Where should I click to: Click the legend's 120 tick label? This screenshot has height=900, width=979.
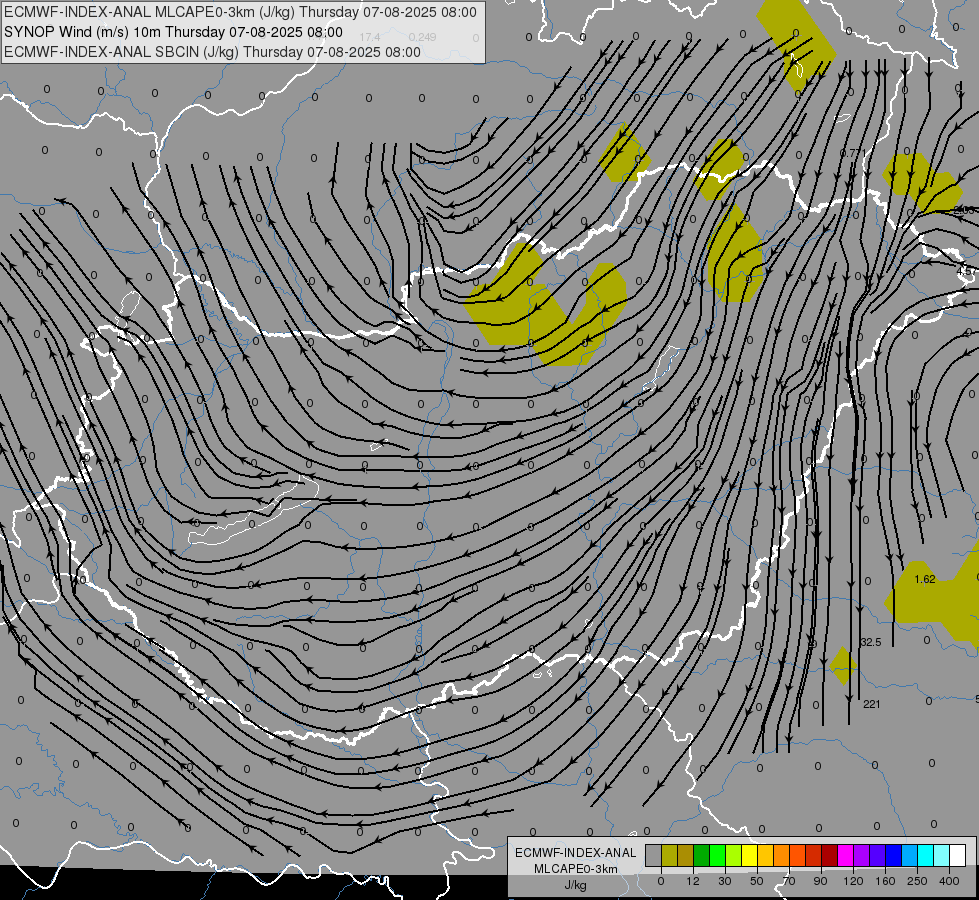coord(853,881)
